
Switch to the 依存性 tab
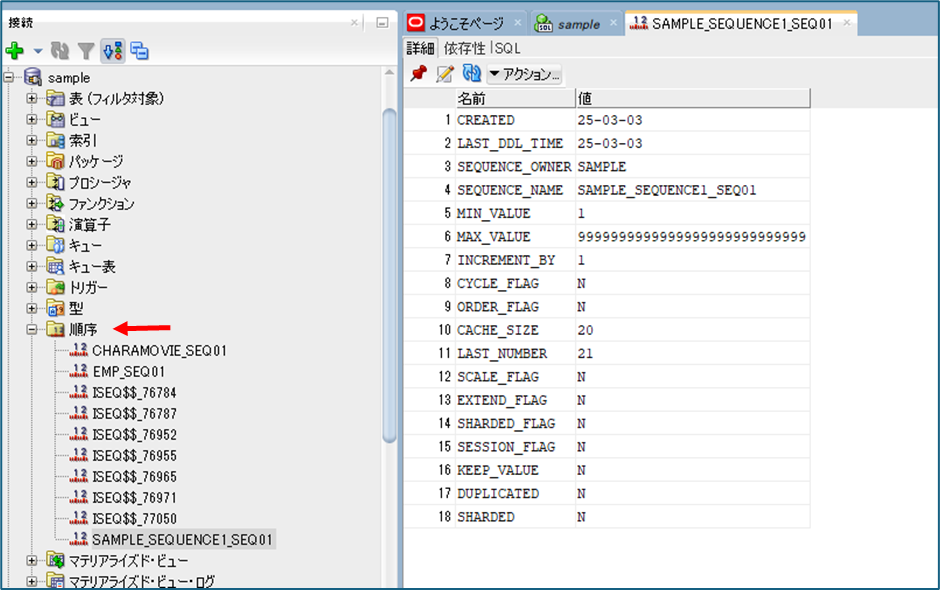464,48
